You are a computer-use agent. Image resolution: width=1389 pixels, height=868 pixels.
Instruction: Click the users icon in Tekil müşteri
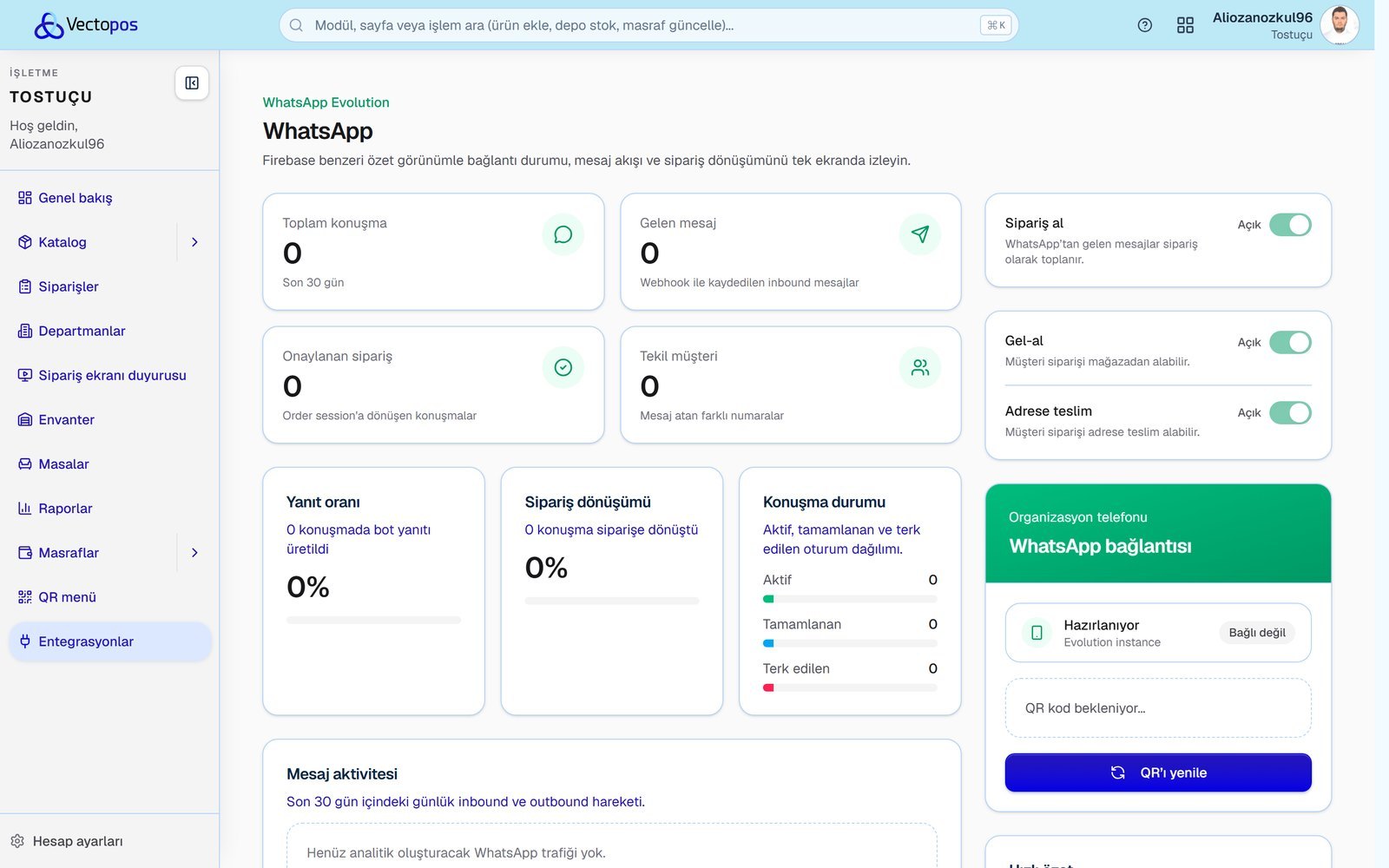(x=920, y=367)
